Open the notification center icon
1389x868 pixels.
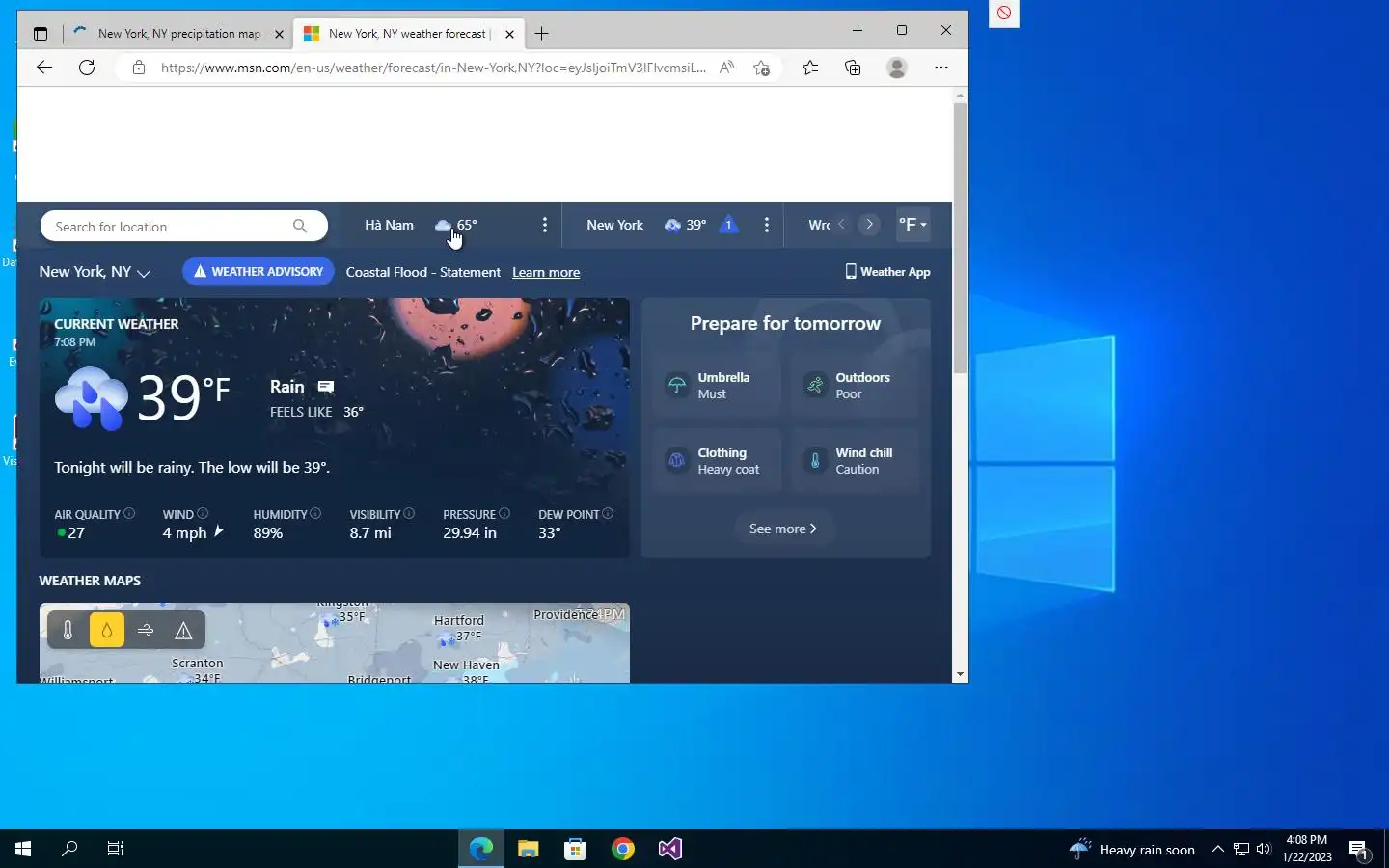(1358, 850)
